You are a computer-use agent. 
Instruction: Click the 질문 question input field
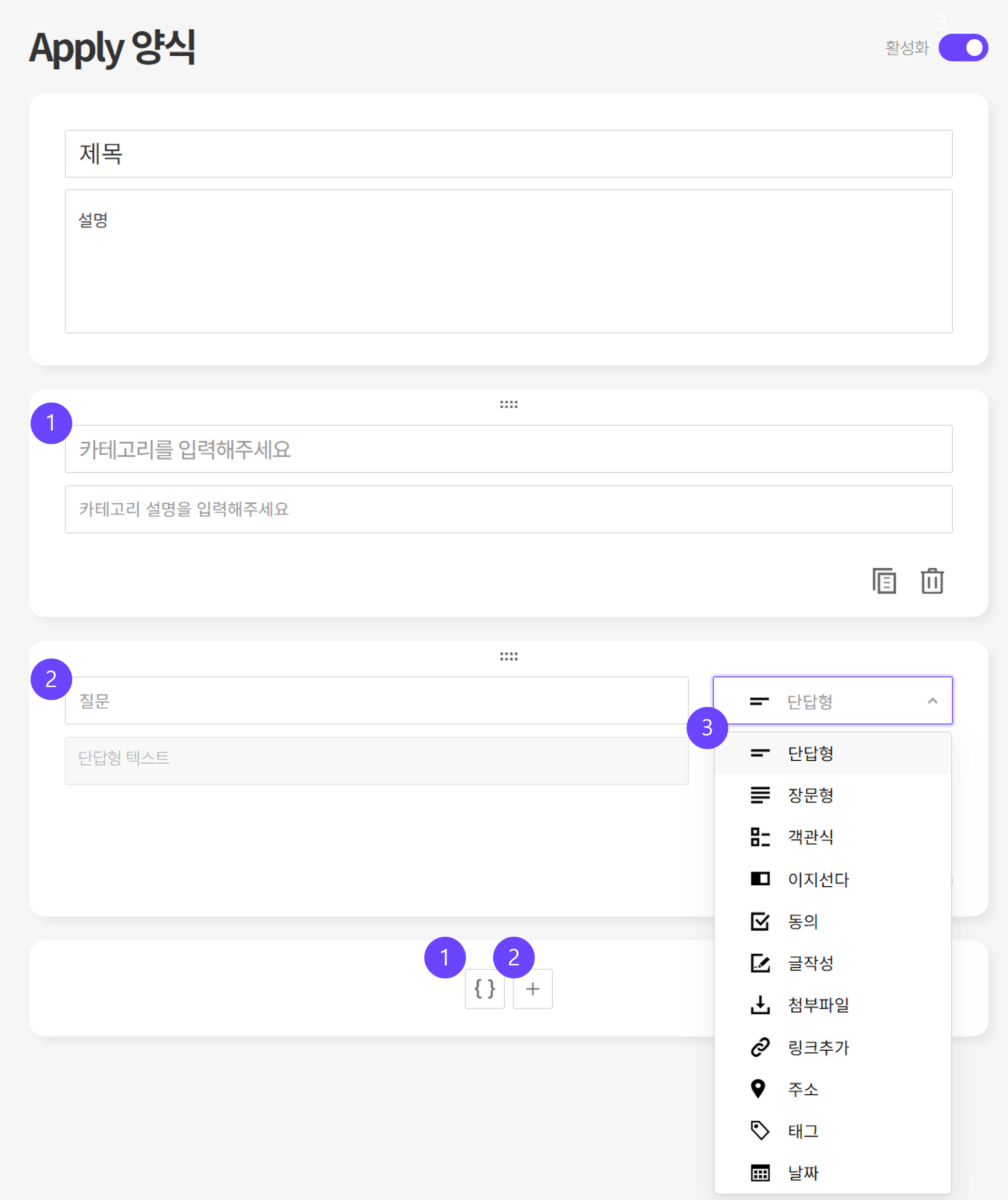point(376,701)
